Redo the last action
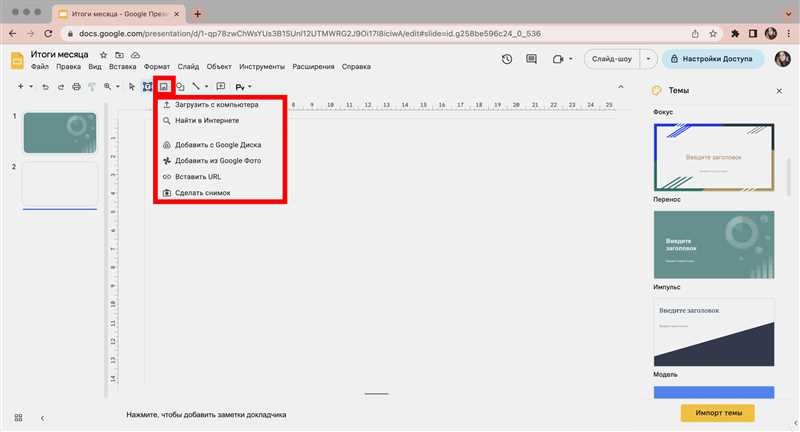The width and height of the screenshot is (800, 432). (61, 87)
